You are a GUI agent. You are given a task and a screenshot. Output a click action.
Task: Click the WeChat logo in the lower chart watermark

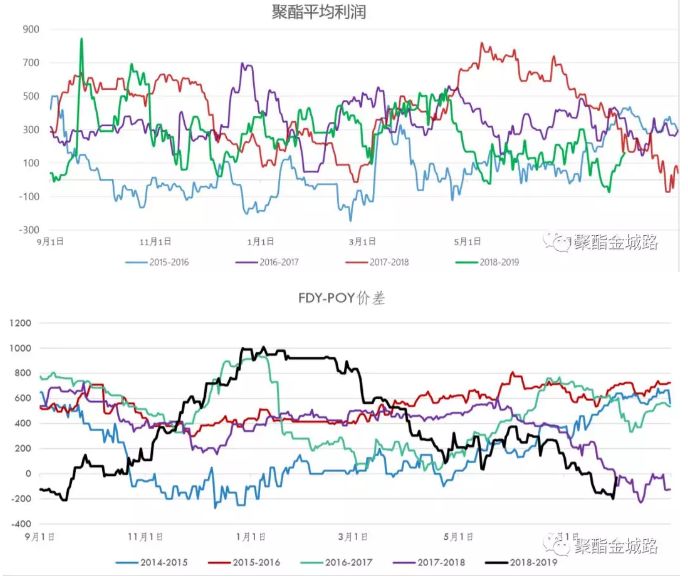click(558, 545)
